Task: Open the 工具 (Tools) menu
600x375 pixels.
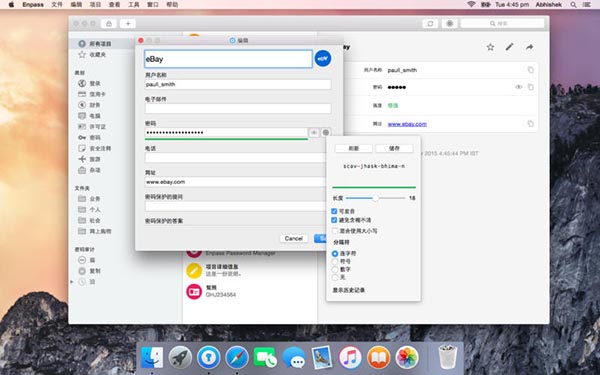Action: click(x=134, y=5)
